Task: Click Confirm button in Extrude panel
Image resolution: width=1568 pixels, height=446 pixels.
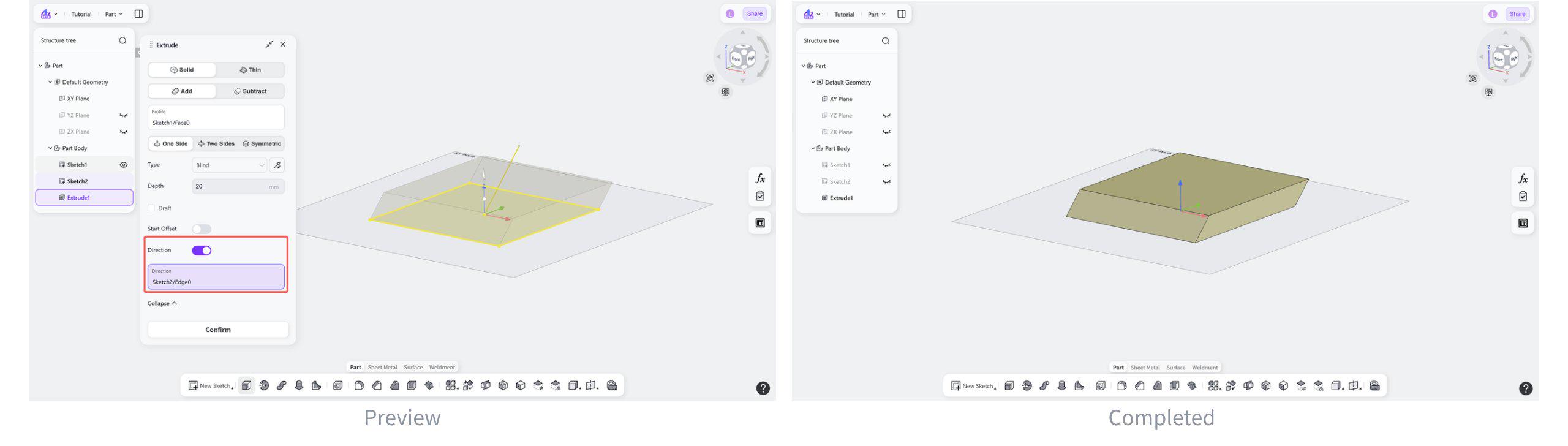Action: click(x=218, y=330)
